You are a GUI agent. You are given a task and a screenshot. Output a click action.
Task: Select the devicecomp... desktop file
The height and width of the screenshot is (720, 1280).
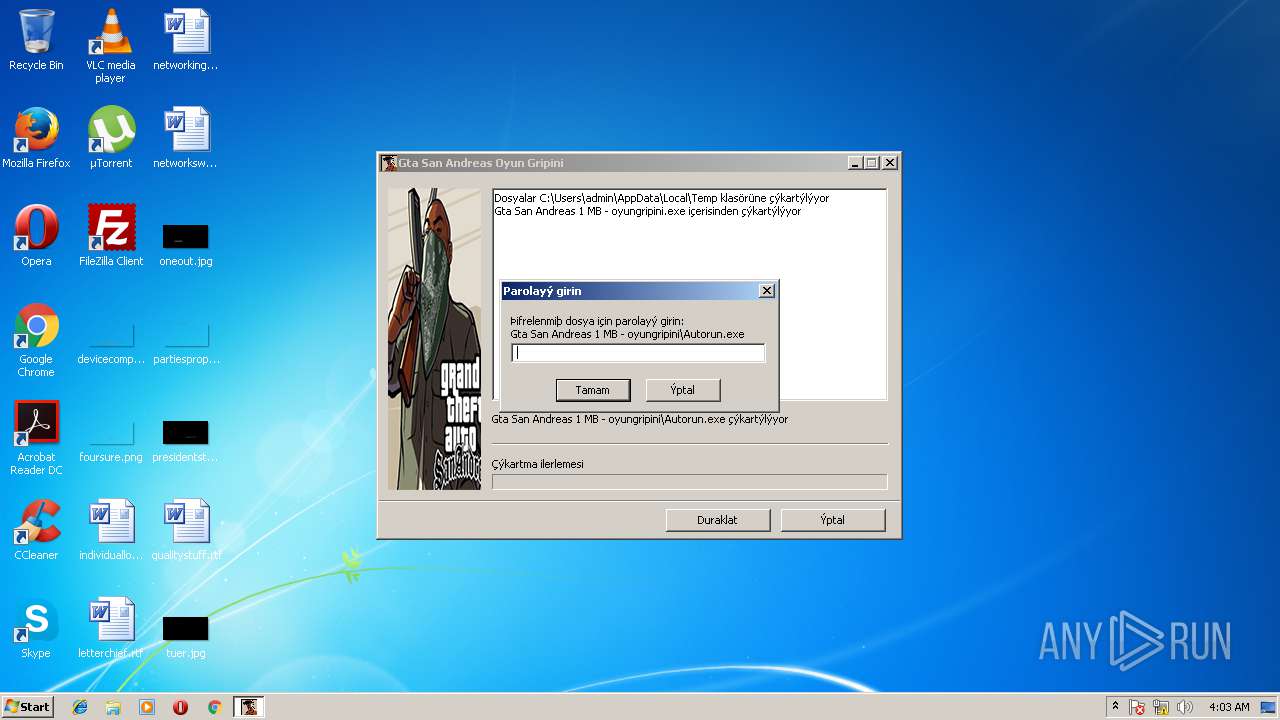(110, 345)
